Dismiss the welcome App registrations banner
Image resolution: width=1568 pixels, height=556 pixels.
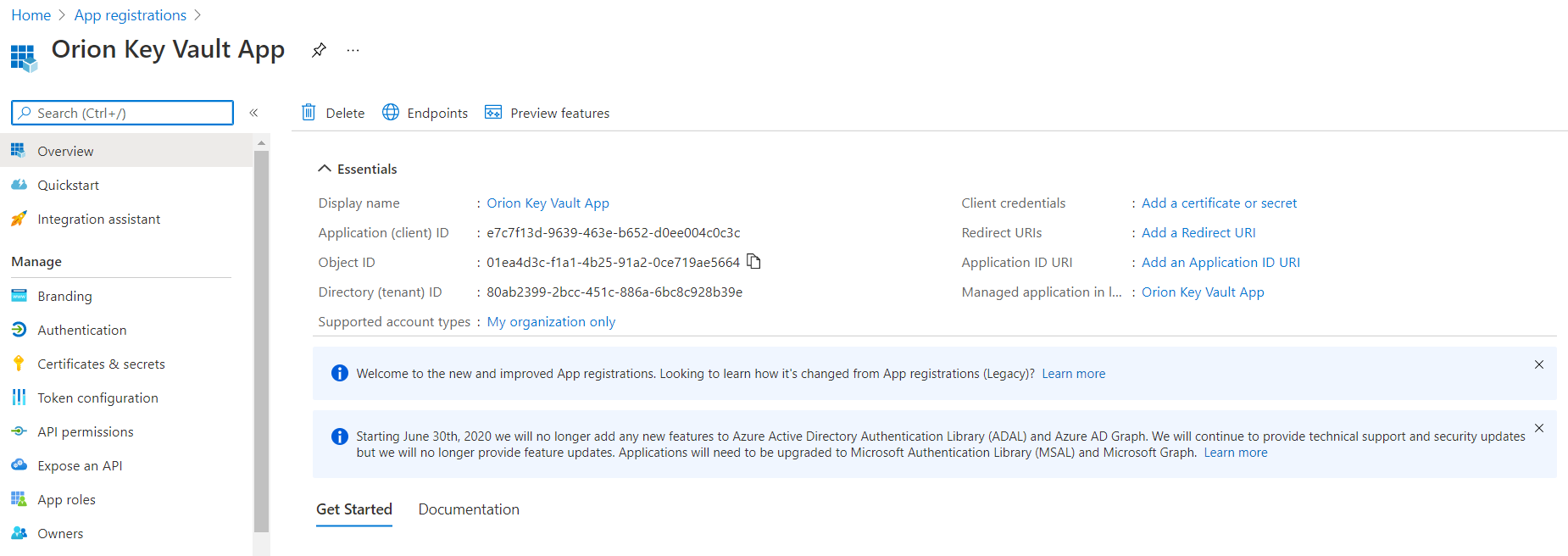[x=1539, y=364]
